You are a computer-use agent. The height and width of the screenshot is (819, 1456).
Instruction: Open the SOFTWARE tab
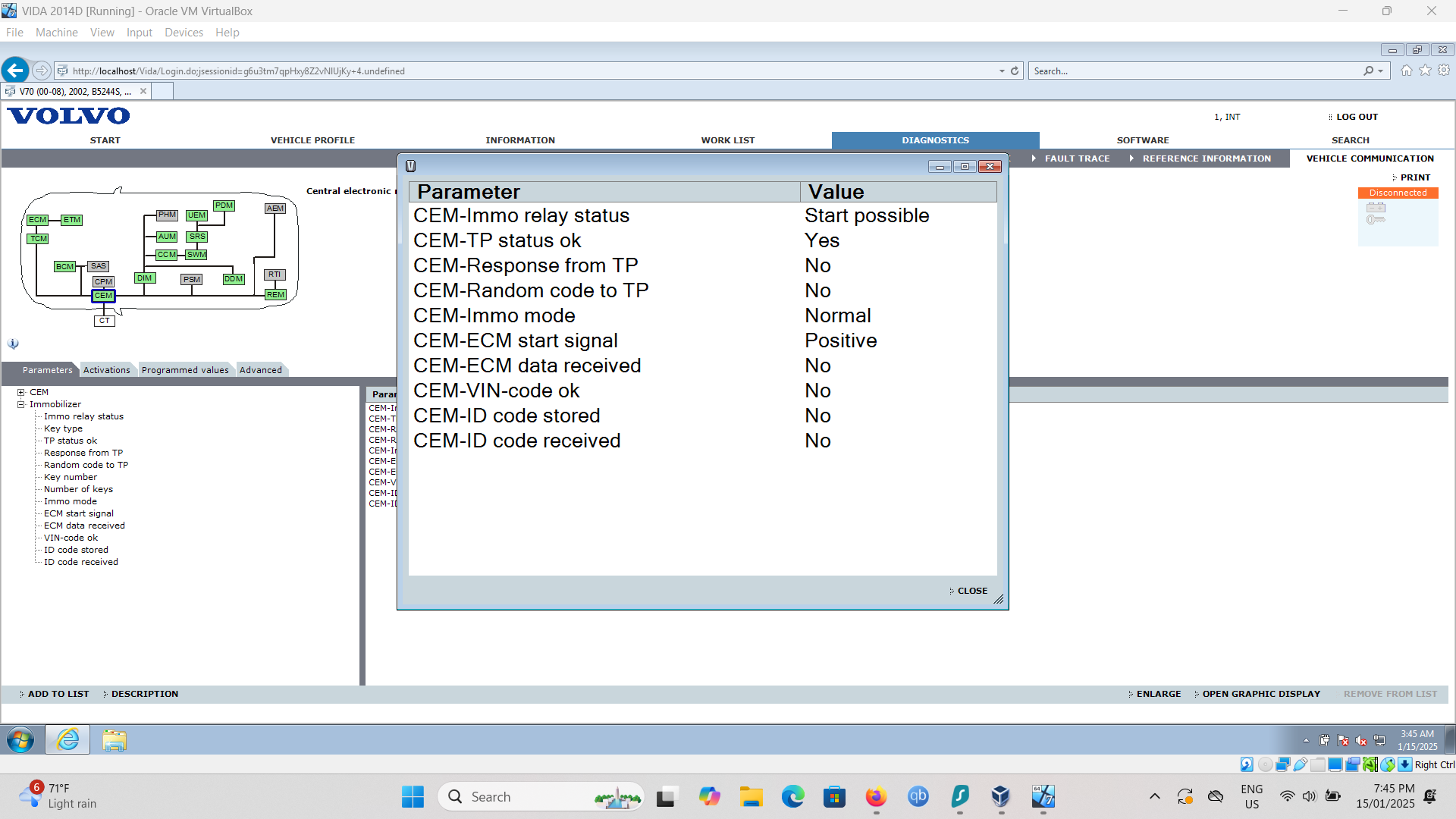(1143, 140)
